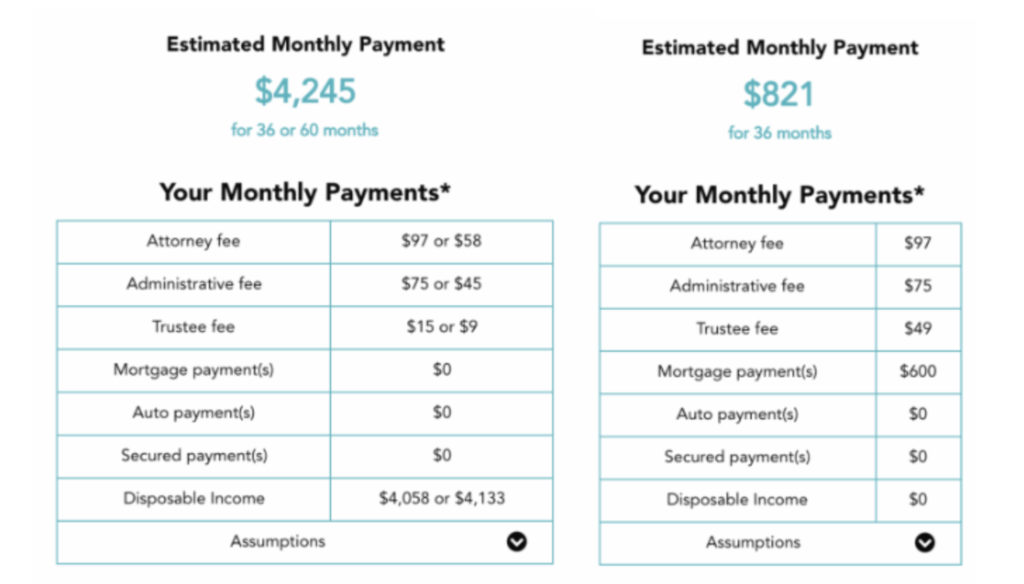Open the right Assumptions row label
Viewport: 1024px width, 584px height.
click(x=753, y=543)
